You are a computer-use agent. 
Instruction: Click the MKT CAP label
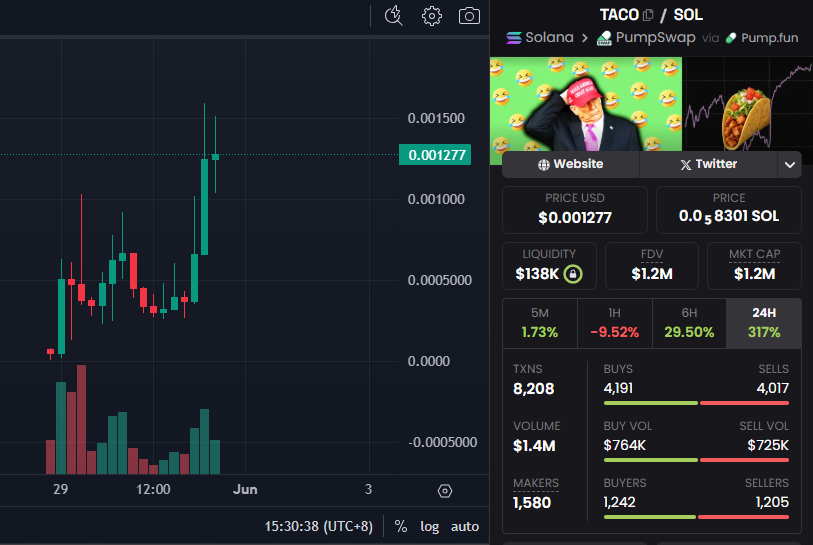click(754, 254)
